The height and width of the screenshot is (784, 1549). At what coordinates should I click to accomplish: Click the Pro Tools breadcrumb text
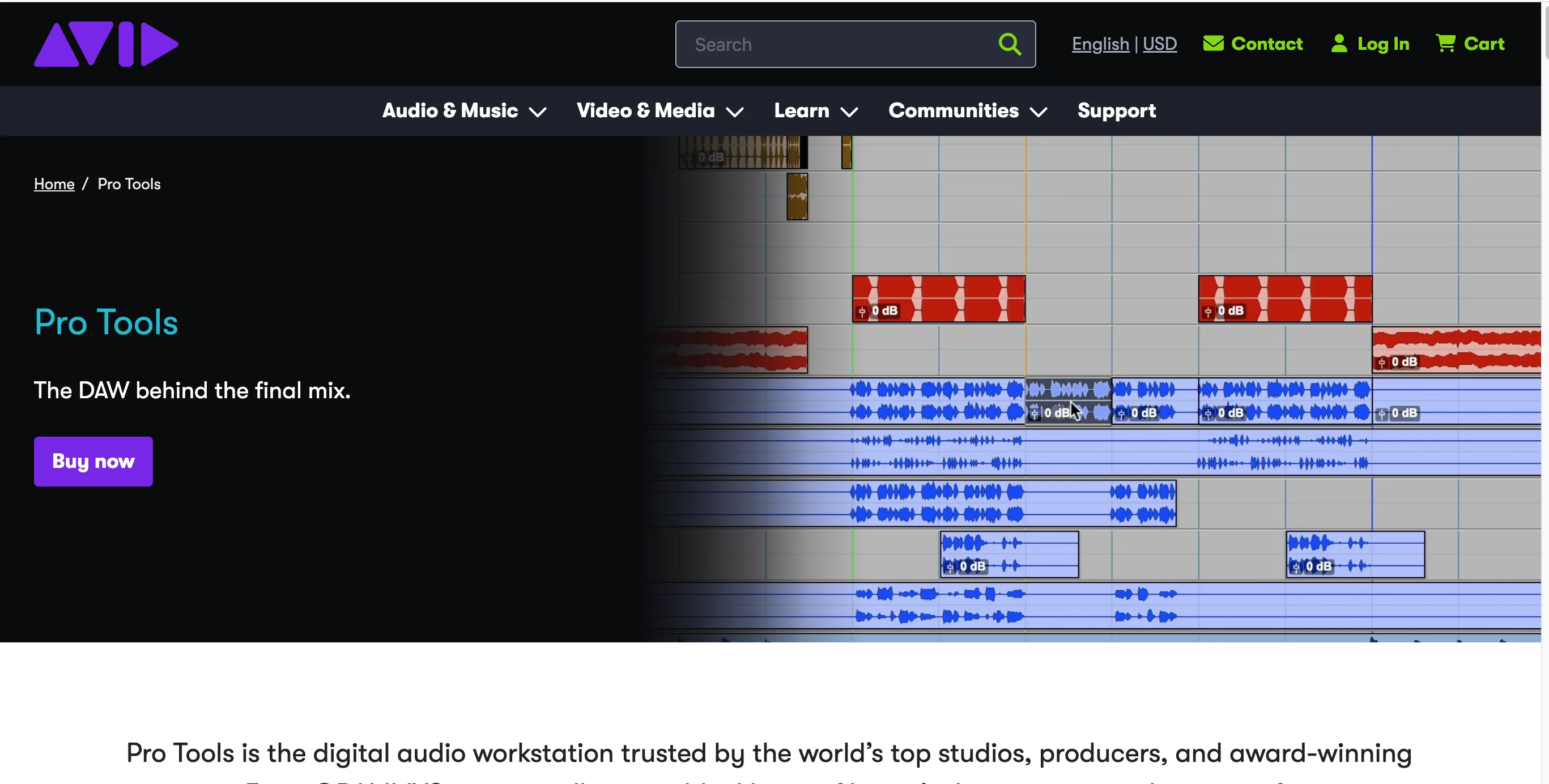click(x=129, y=184)
